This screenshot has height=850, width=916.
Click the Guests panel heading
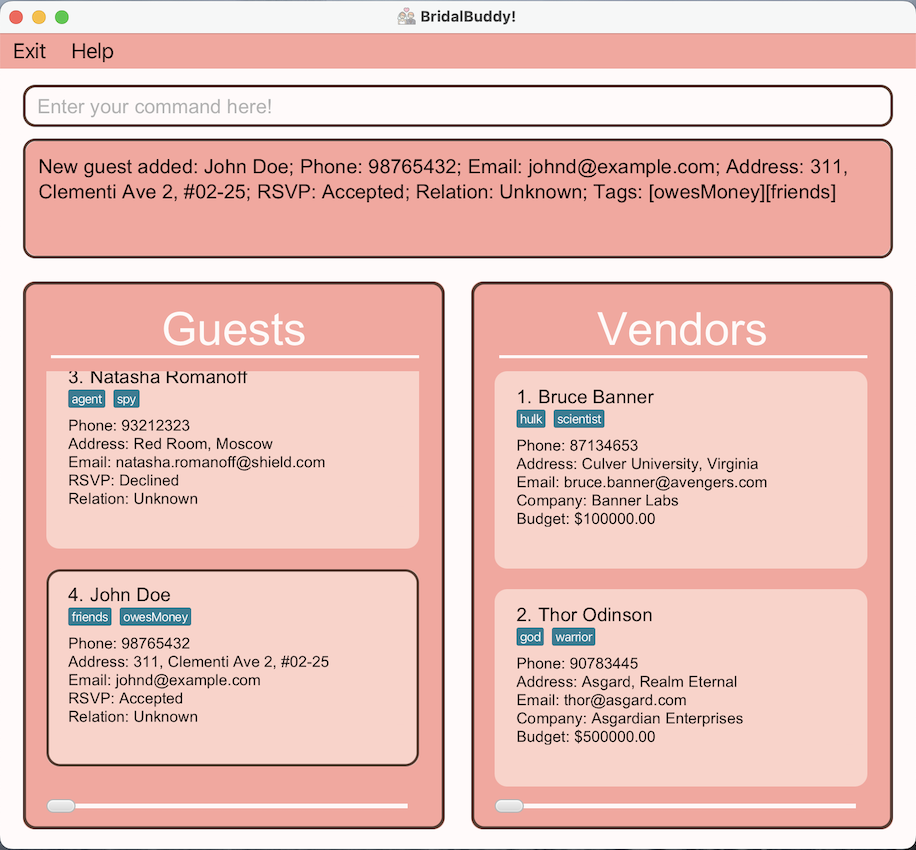tap(234, 329)
